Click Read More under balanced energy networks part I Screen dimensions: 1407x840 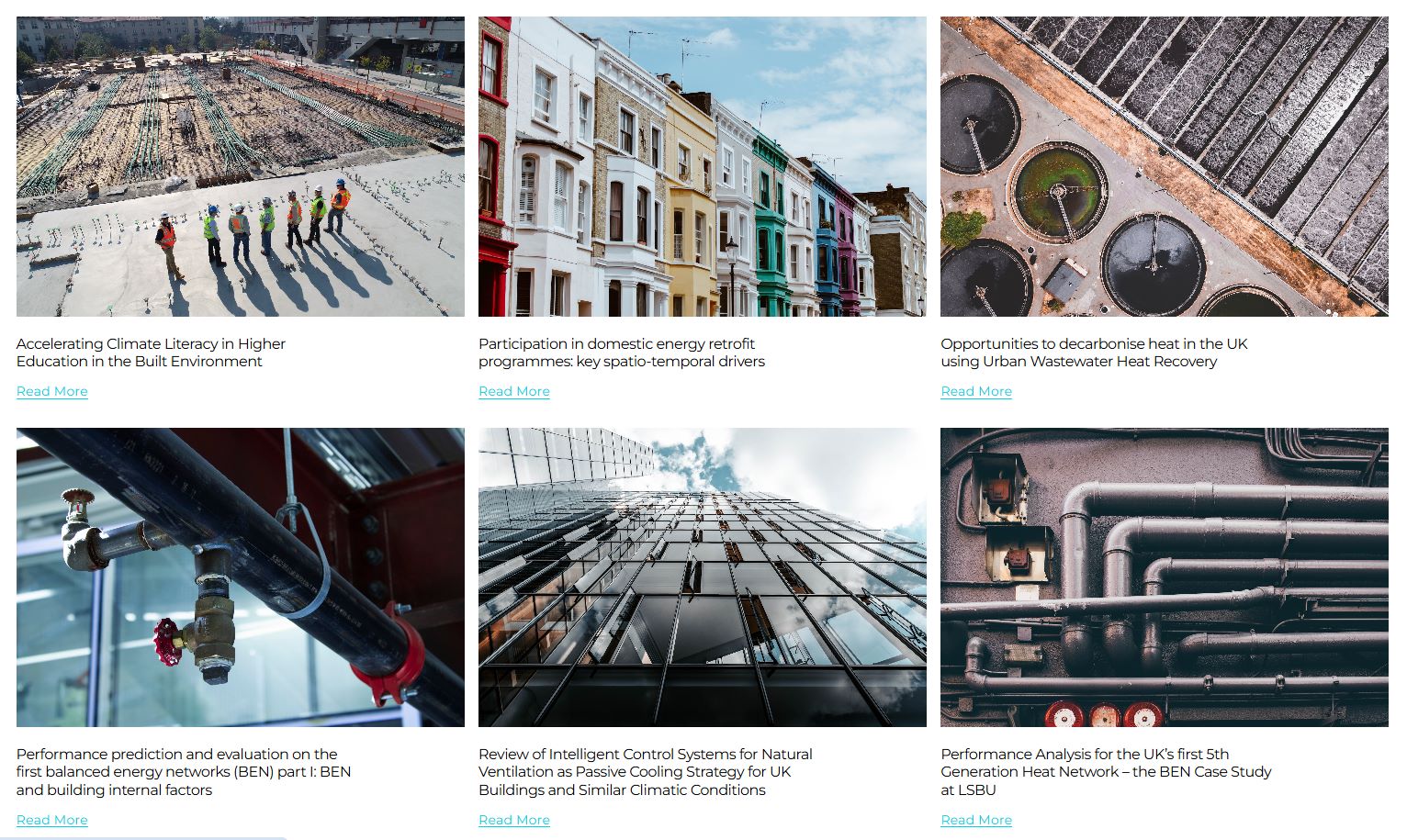tap(52, 820)
